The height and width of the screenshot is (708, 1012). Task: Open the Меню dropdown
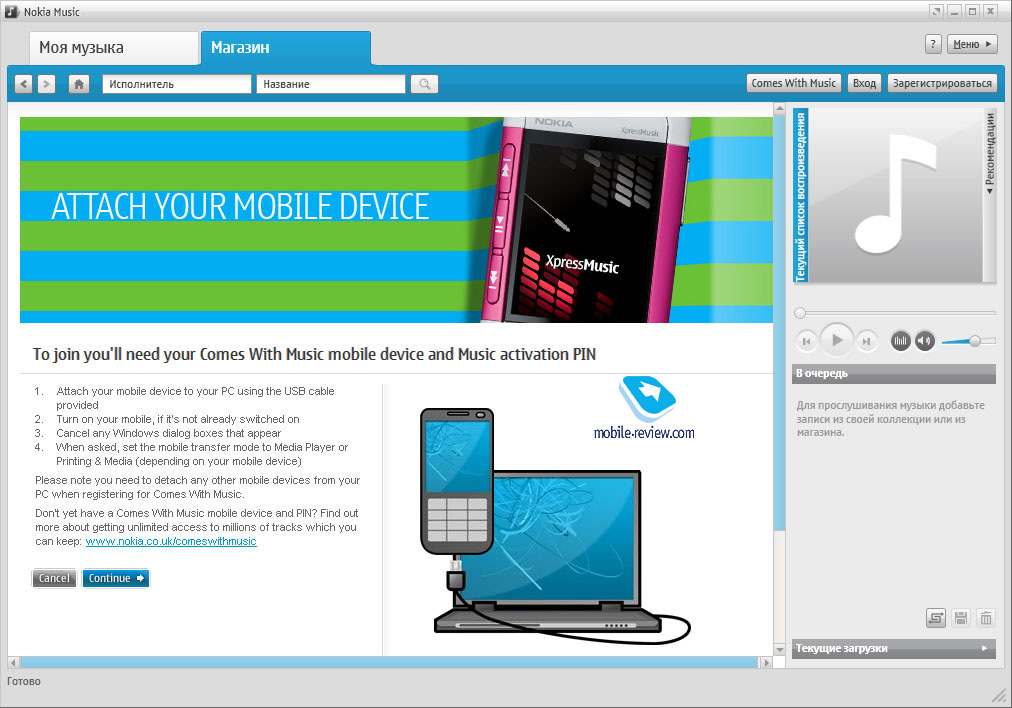tap(972, 44)
